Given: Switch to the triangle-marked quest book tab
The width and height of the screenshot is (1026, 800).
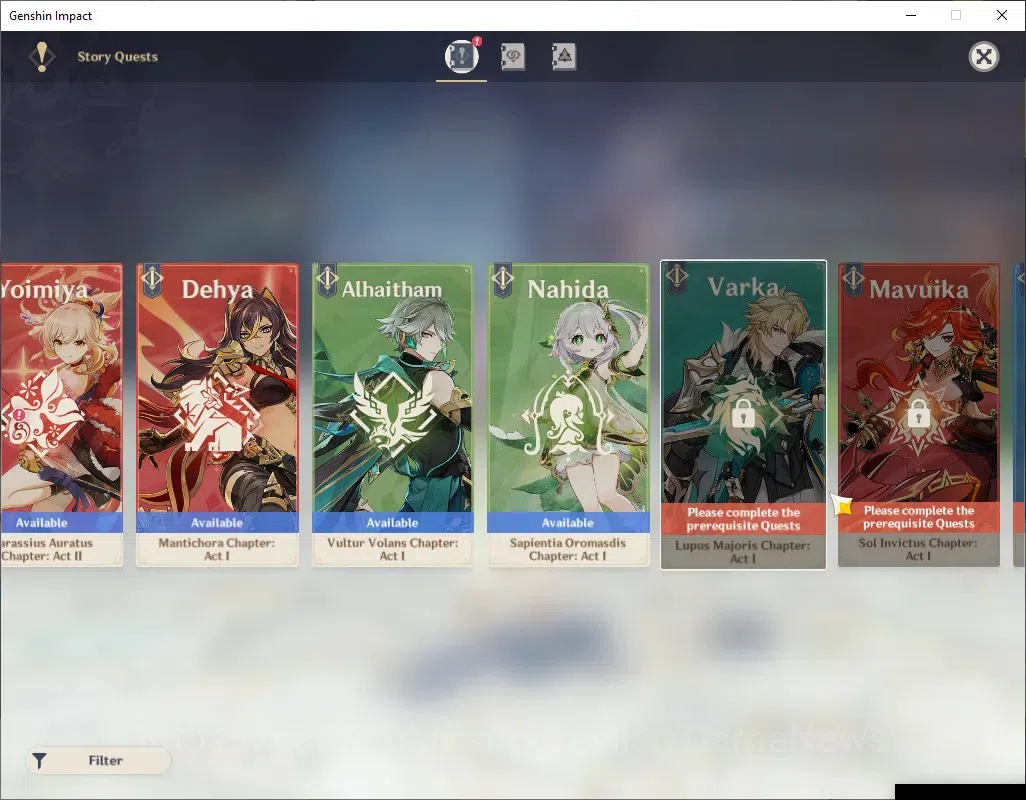Looking at the screenshot, I should click(x=563, y=57).
